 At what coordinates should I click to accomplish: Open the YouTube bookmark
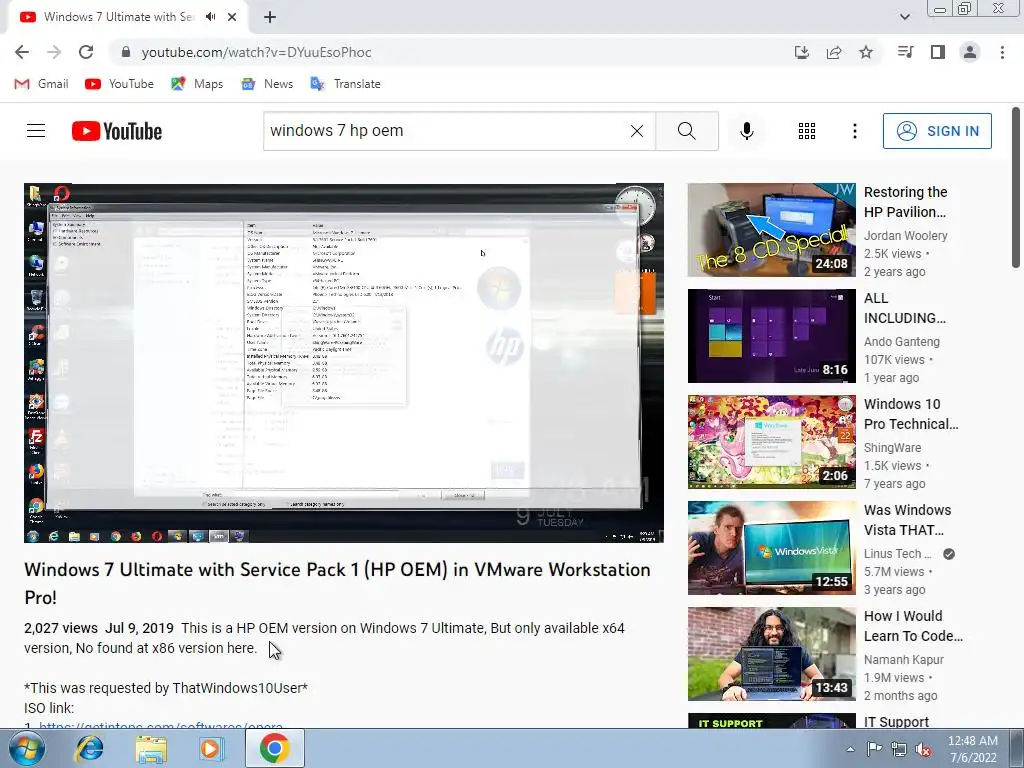pos(120,84)
